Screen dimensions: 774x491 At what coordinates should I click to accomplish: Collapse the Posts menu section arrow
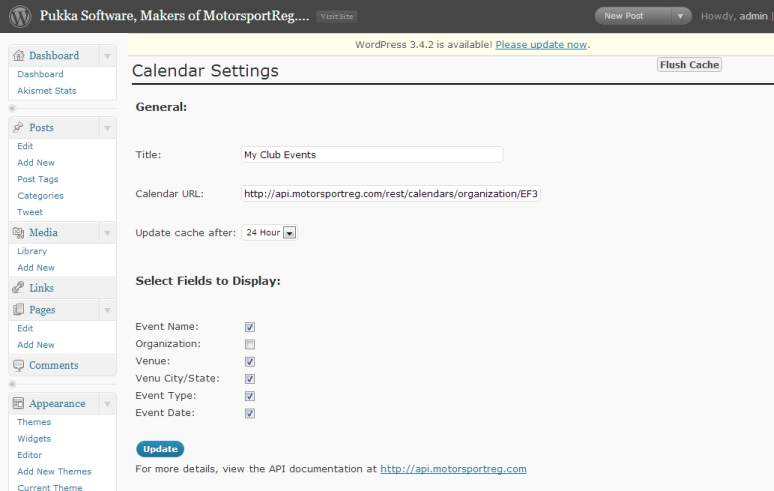point(106,128)
